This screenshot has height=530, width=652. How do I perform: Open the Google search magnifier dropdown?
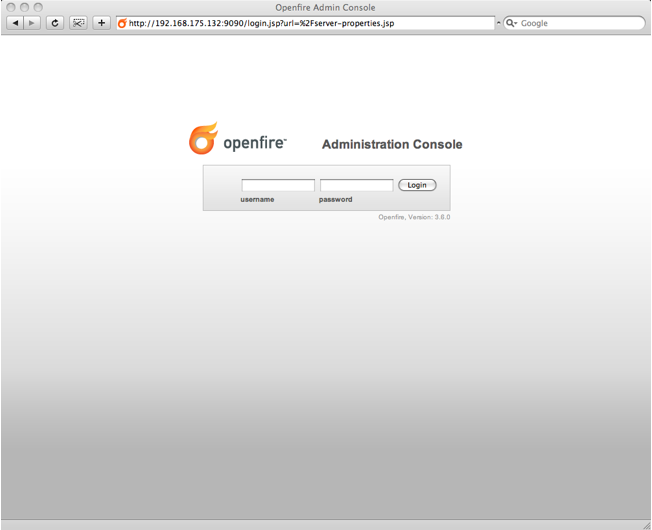(x=511, y=23)
